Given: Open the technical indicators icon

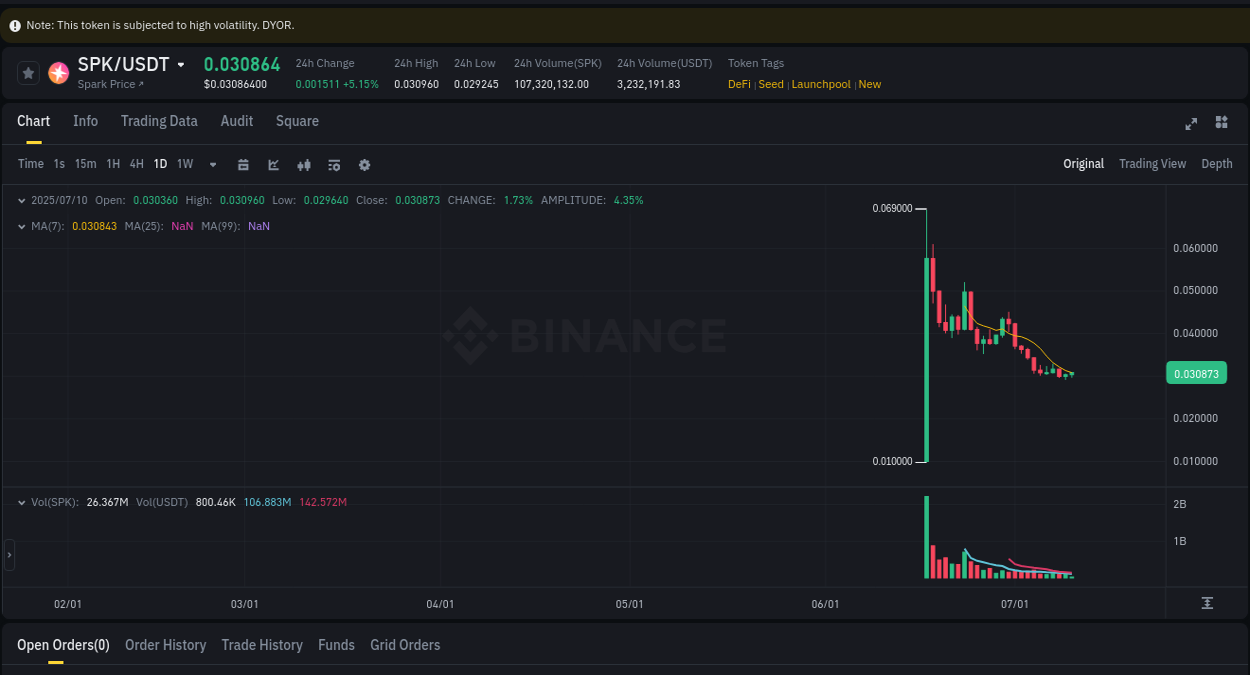Looking at the screenshot, I should pos(334,164).
